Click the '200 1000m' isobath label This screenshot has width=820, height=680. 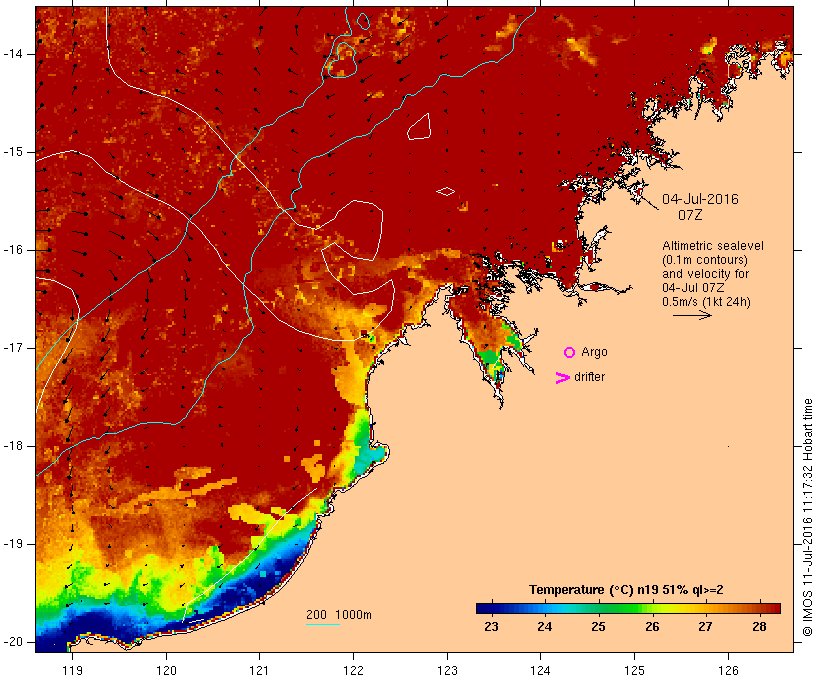tap(339, 615)
